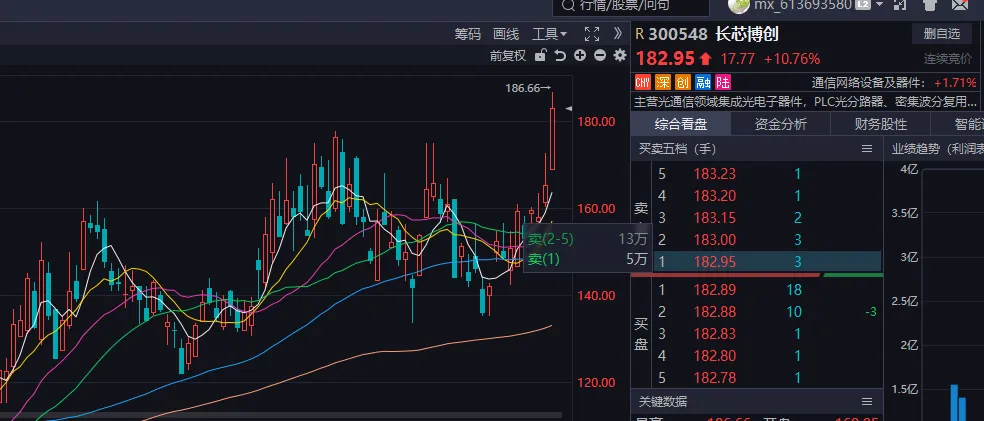The image size is (984, 421).
Task: Click the R margin badge before 300548
Action: click(639, 34)
